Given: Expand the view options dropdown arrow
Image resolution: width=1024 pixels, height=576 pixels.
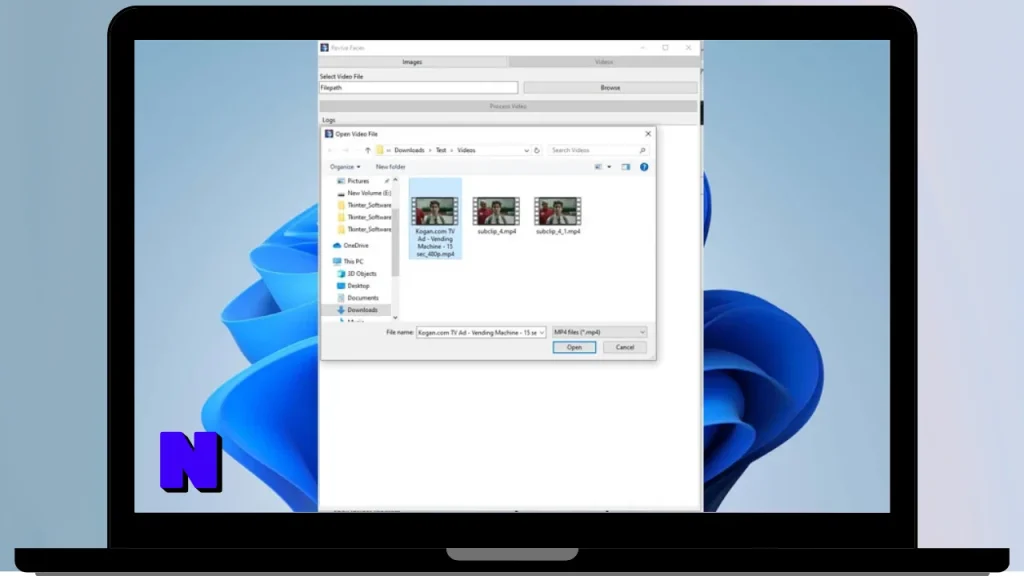Looking at the screenshot, I should coord(609,167).
